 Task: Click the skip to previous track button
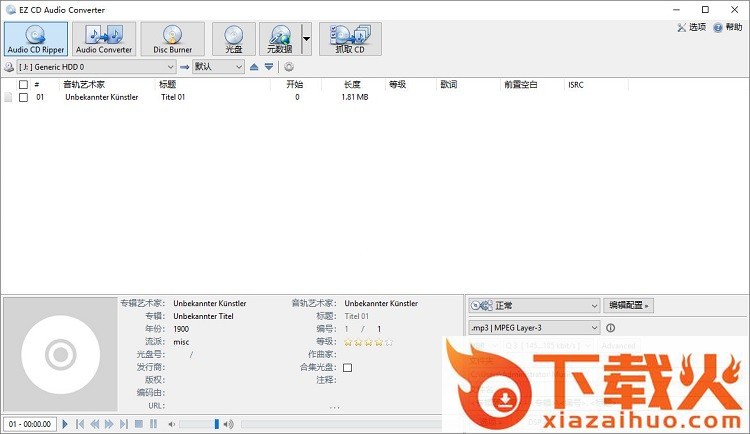point(80,424)
